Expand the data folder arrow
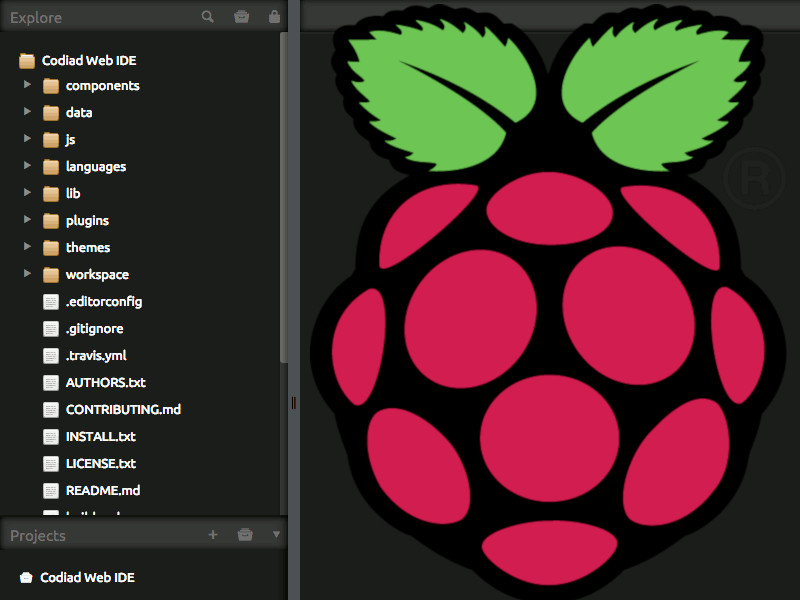800x600 pixels. pyautogui.click(x=28, y=111)
